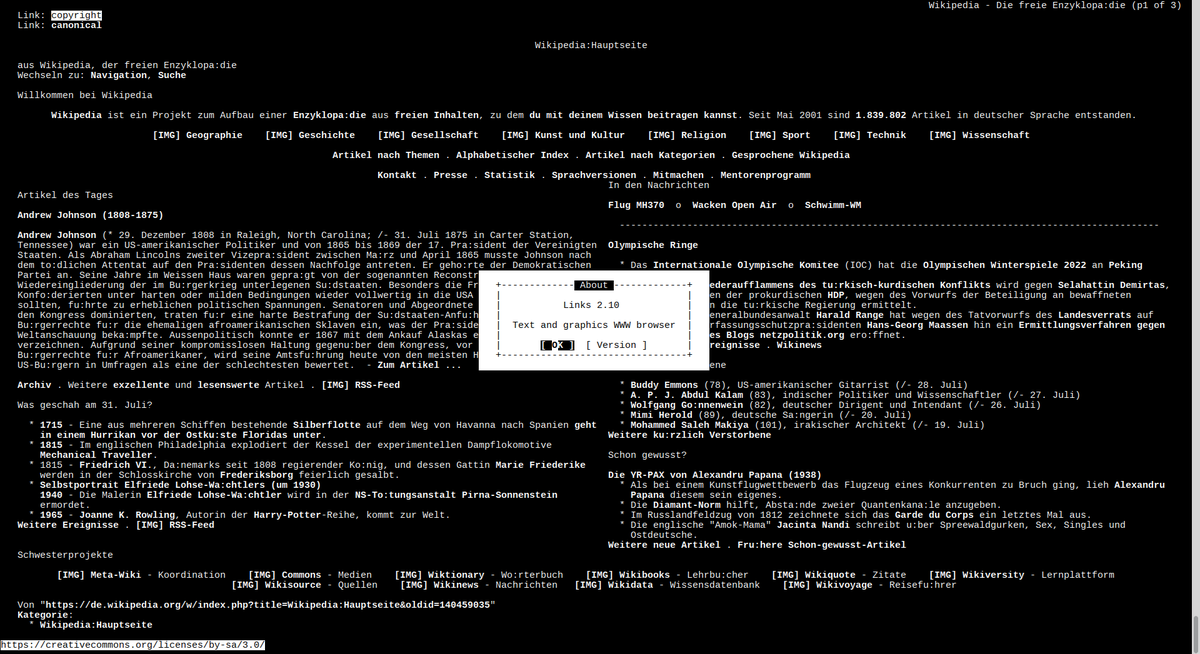Open the Statistik link
Image resolution: width=1200 pixels, height=654 pixels.
[x=509, y=175]
